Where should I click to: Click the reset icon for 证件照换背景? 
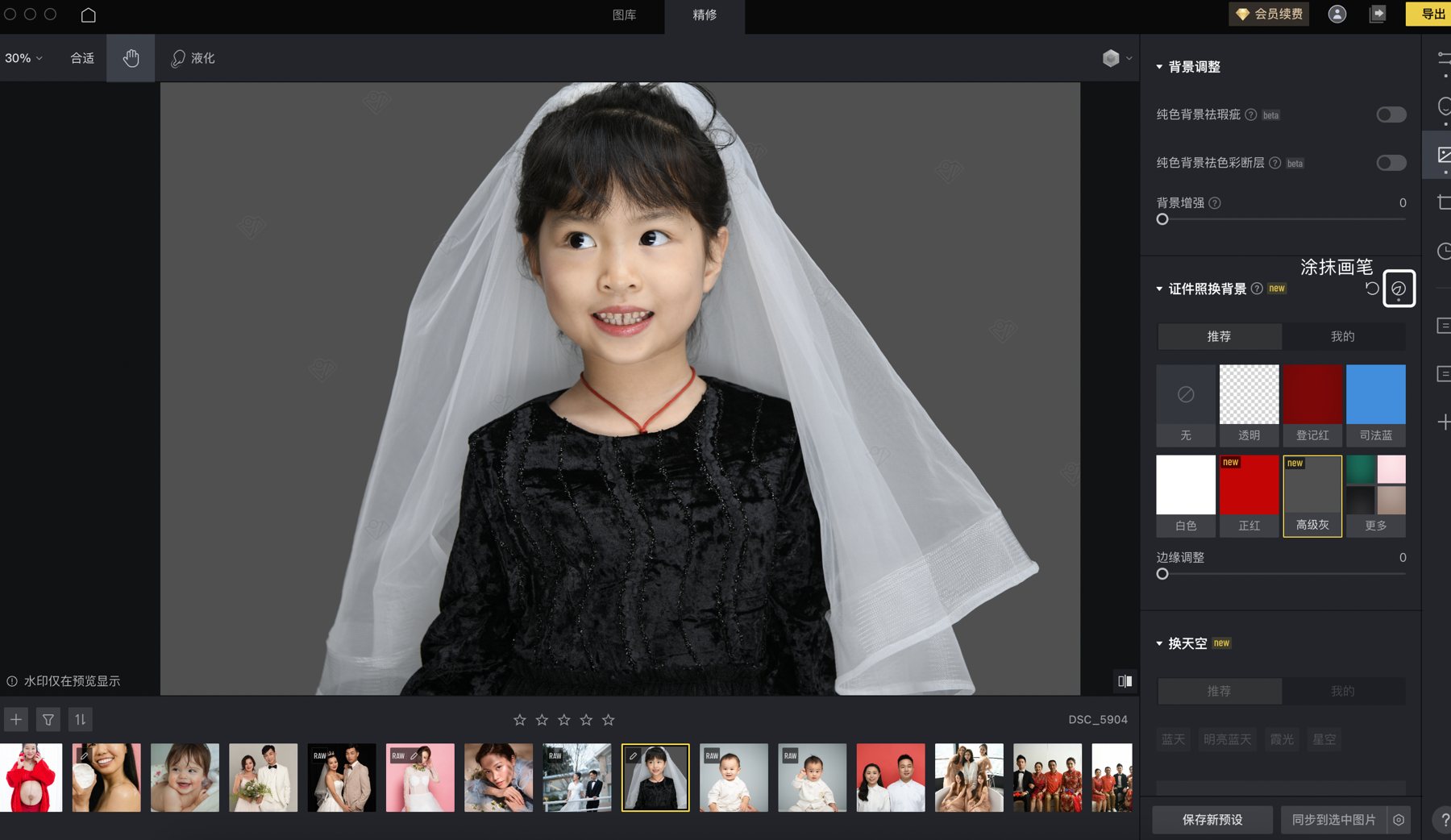pyautogui.click(x=1372, y=288)
